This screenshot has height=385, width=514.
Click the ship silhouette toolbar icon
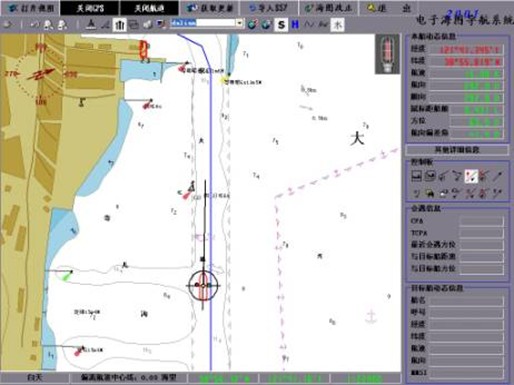[90, 25]
